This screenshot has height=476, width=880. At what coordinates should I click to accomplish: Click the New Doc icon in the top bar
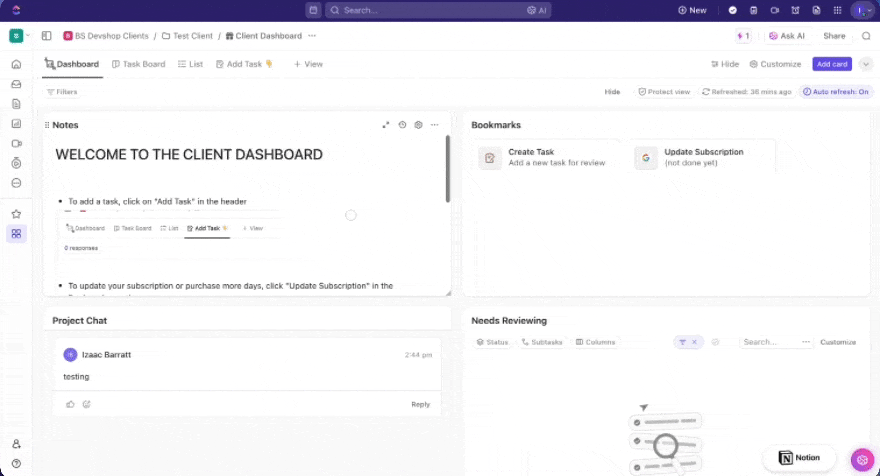tap(816, 10)
